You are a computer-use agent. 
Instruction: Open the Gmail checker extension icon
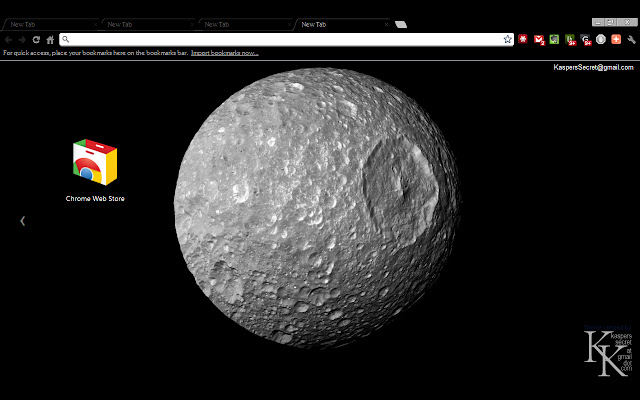coord(539,40)
